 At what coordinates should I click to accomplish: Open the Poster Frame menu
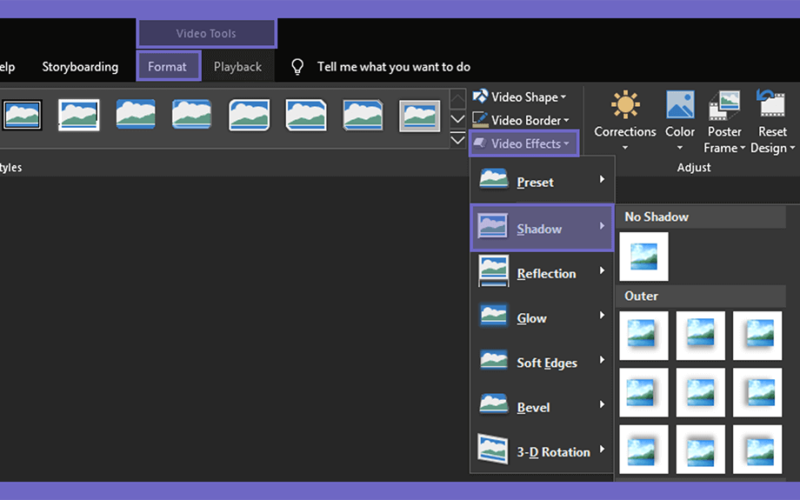click(x=724, y=122)
